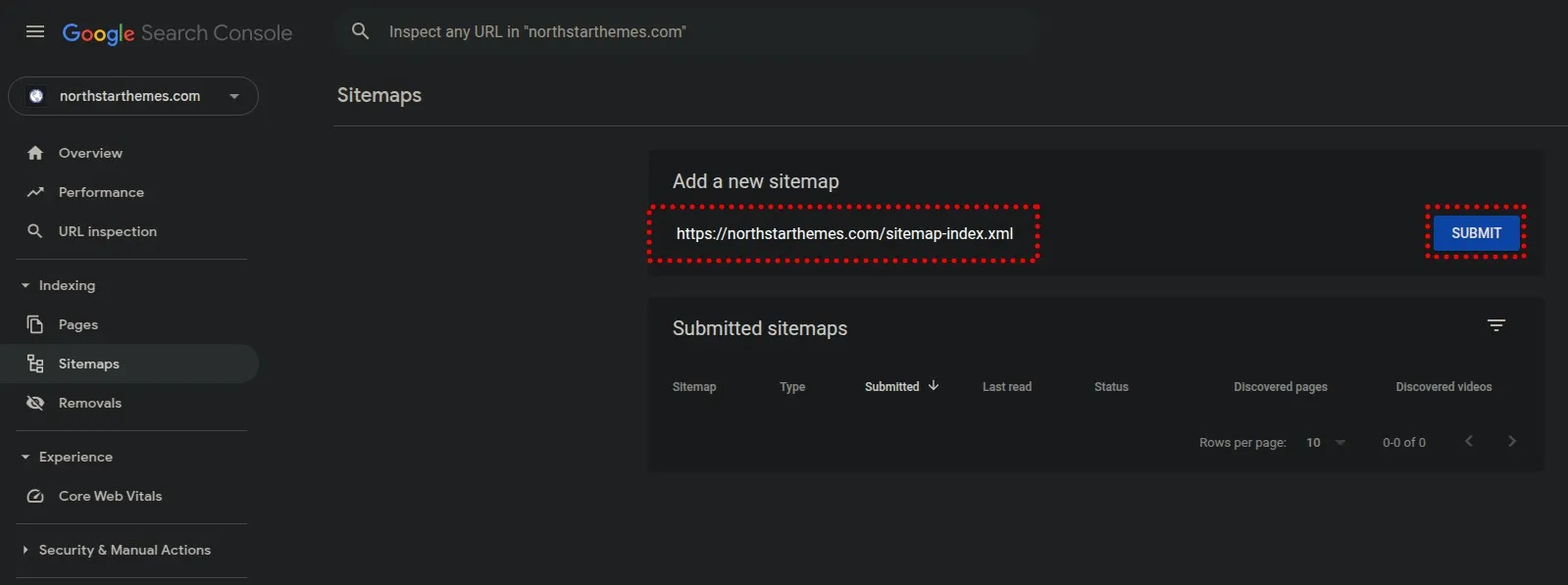Select Sitemaps in sidebar
Viewport: 1568px width, 585px height.
click(129, 364)
